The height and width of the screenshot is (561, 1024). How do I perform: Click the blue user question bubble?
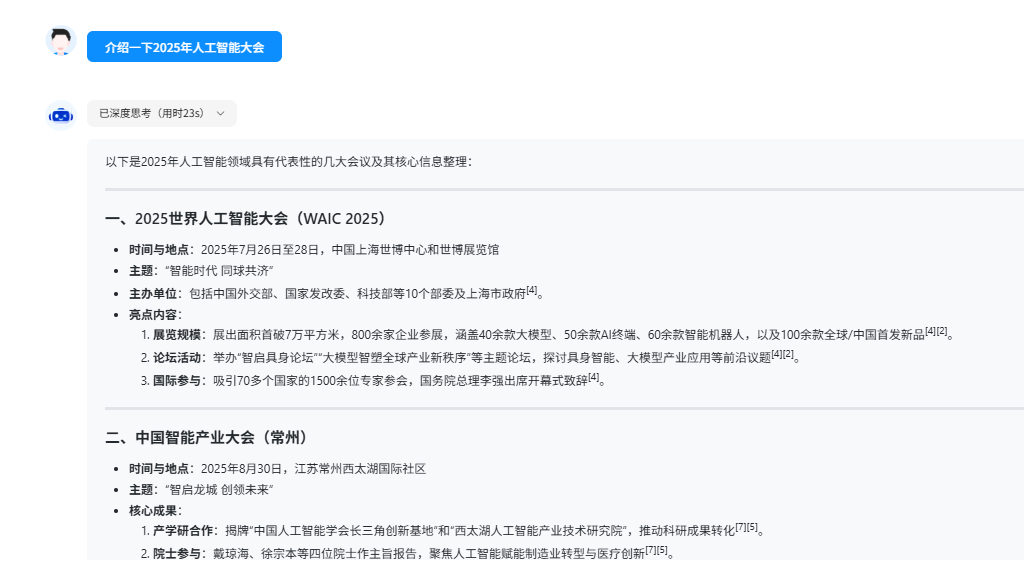pos(184,47)
